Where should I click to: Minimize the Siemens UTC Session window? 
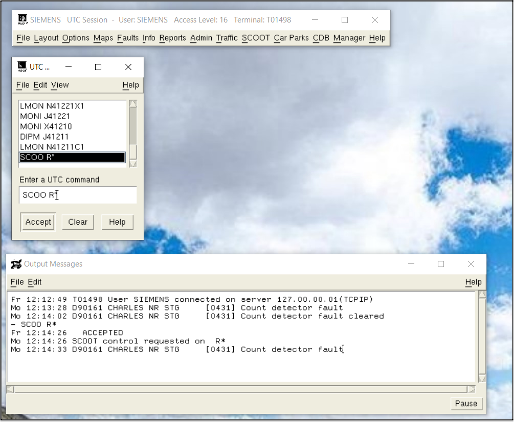pyautogui.click(x=315, y=20)
